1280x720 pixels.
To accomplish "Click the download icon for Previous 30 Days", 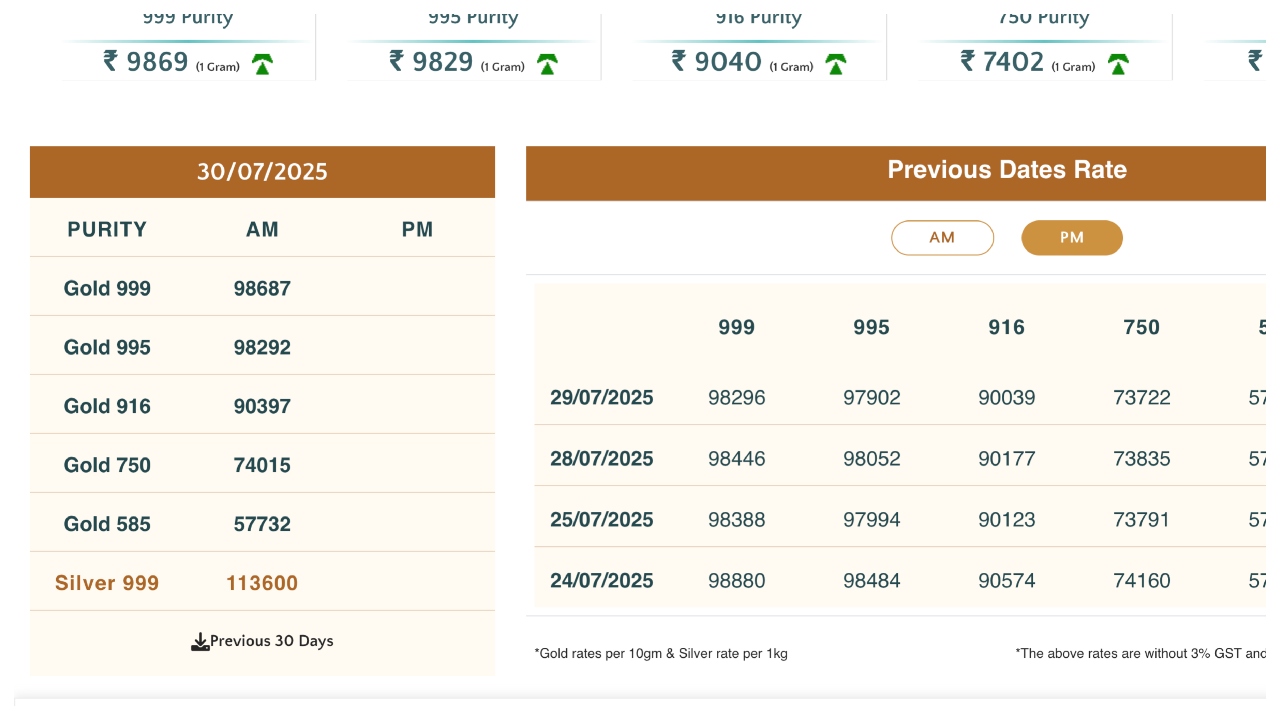I will click(x=200, y=642).
